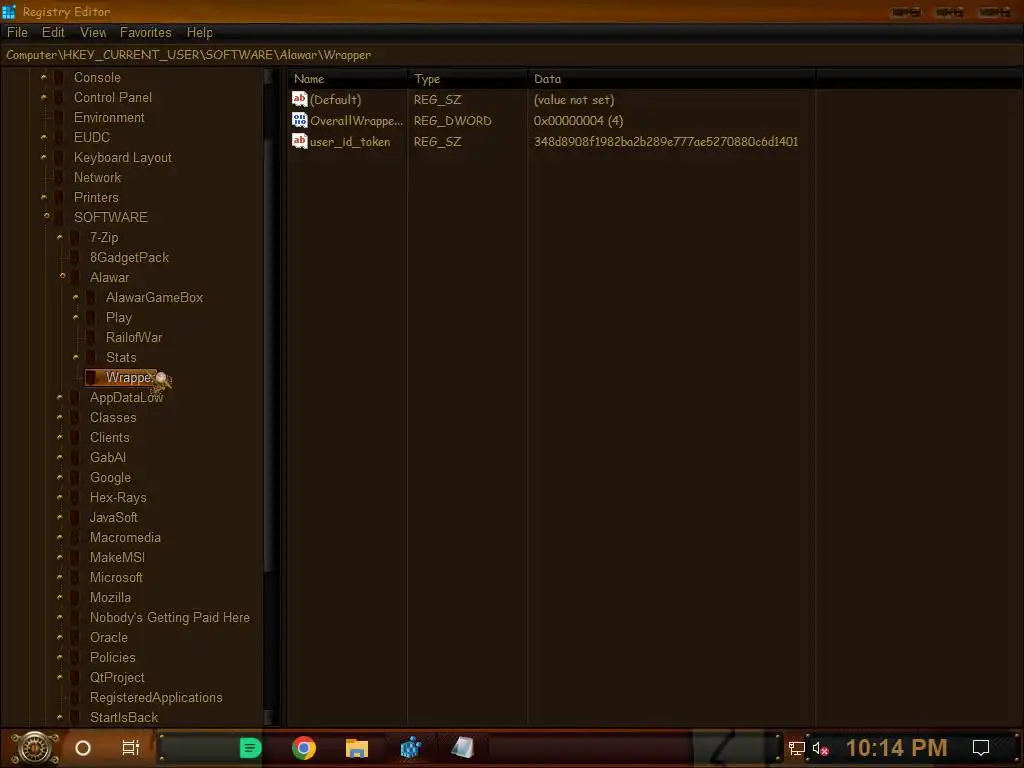Select the Control Panel key
The height and width of the screenshot is (768, 1024).
(112, 97)
